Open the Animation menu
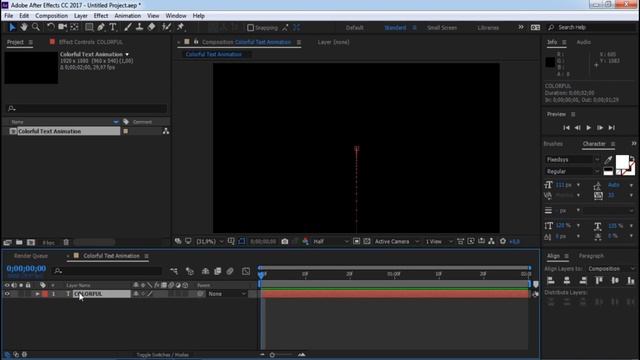 pyautogui.click(x=128, y=16)
